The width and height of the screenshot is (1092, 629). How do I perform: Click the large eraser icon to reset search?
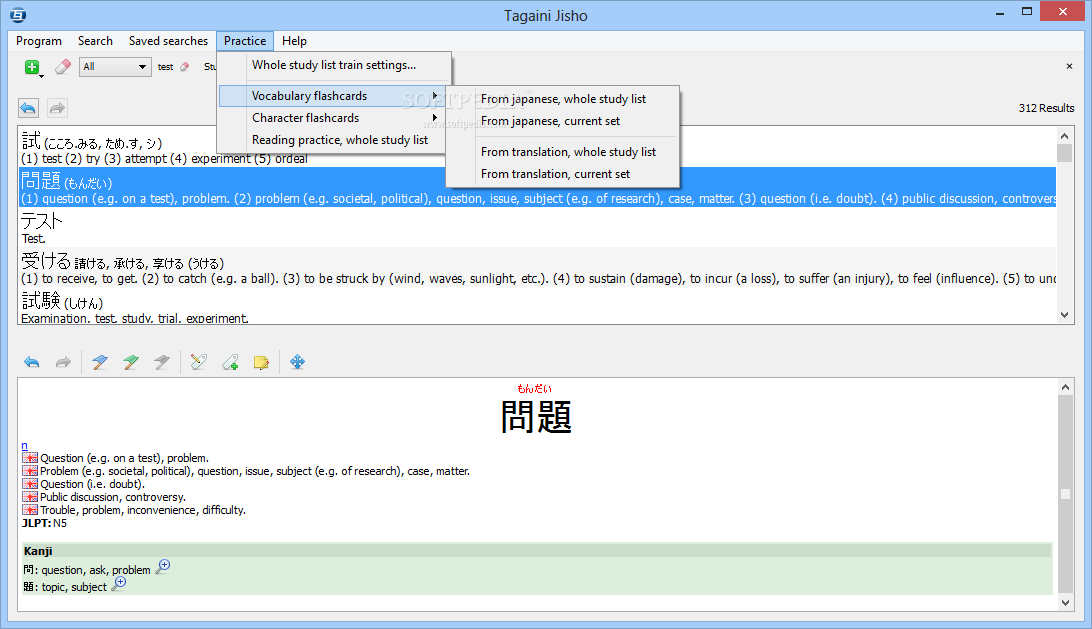point(63,67)
